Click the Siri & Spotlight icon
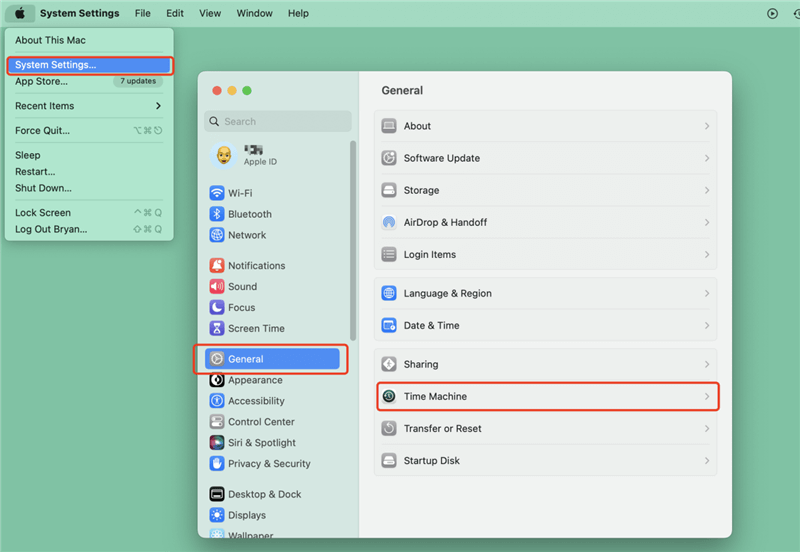Image resolution: width=800 pixels, height=552 pixels. pos(217,442)
